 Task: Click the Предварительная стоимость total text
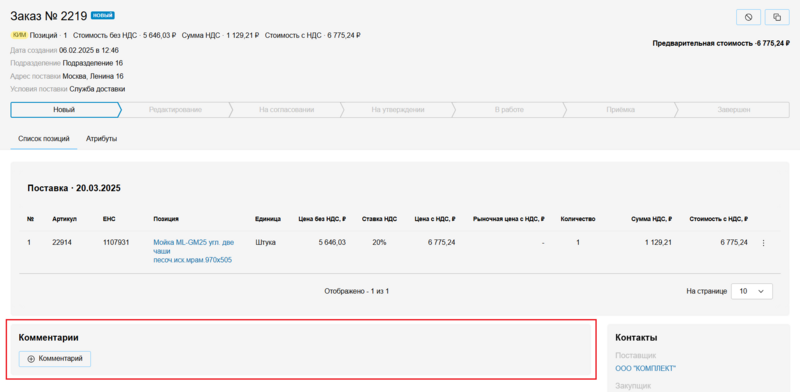pos(721,44)
